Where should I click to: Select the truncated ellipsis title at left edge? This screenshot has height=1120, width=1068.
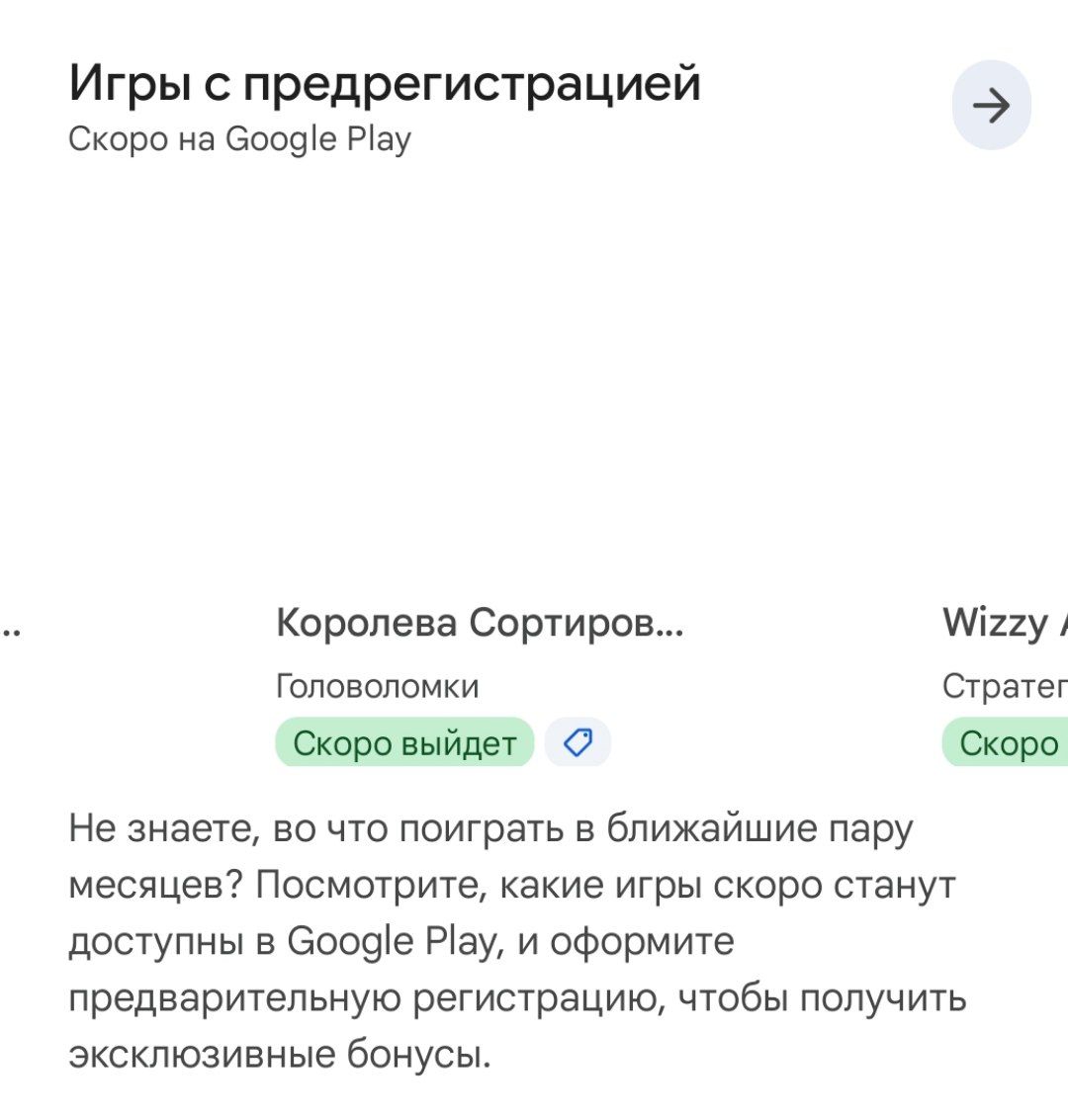point(12,625)
